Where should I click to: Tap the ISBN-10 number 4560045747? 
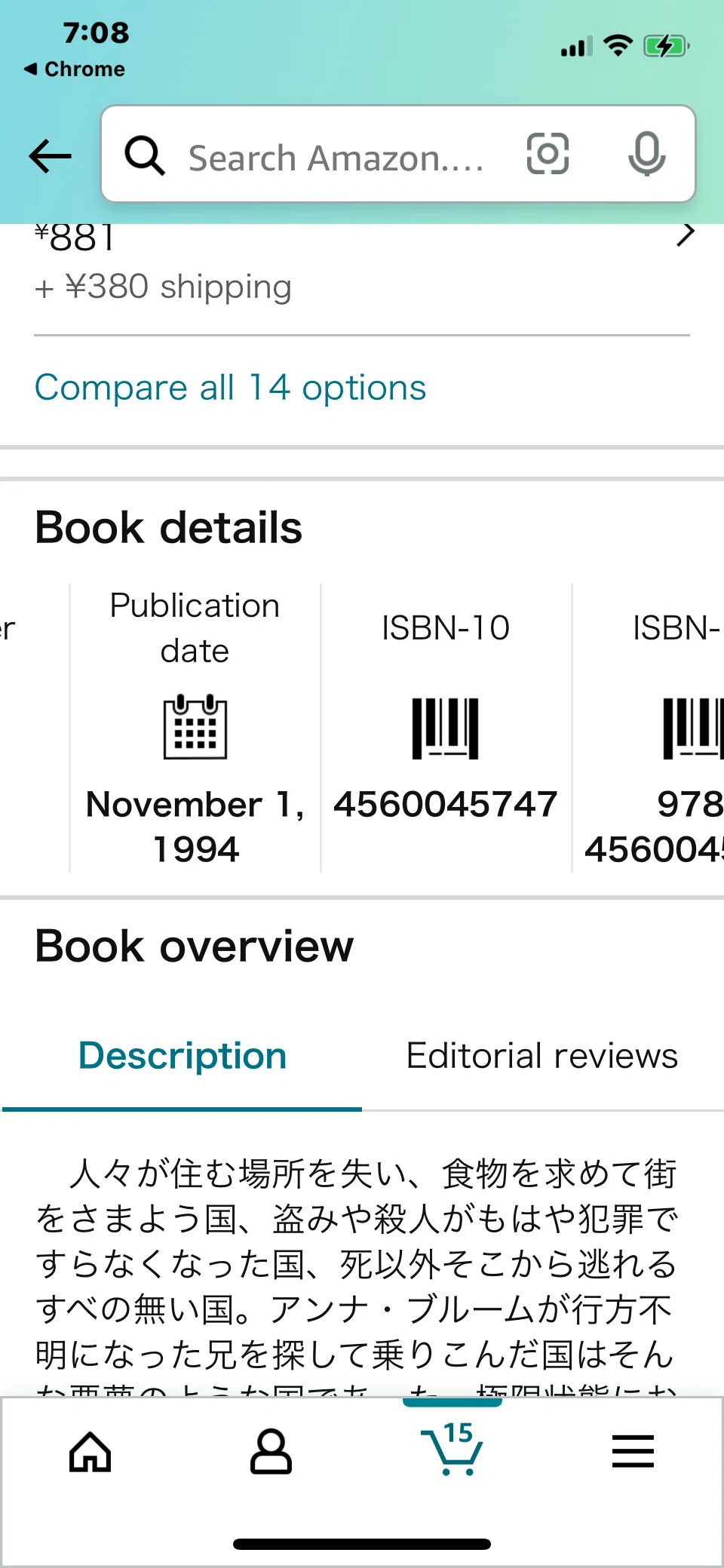tap(446, 804)
